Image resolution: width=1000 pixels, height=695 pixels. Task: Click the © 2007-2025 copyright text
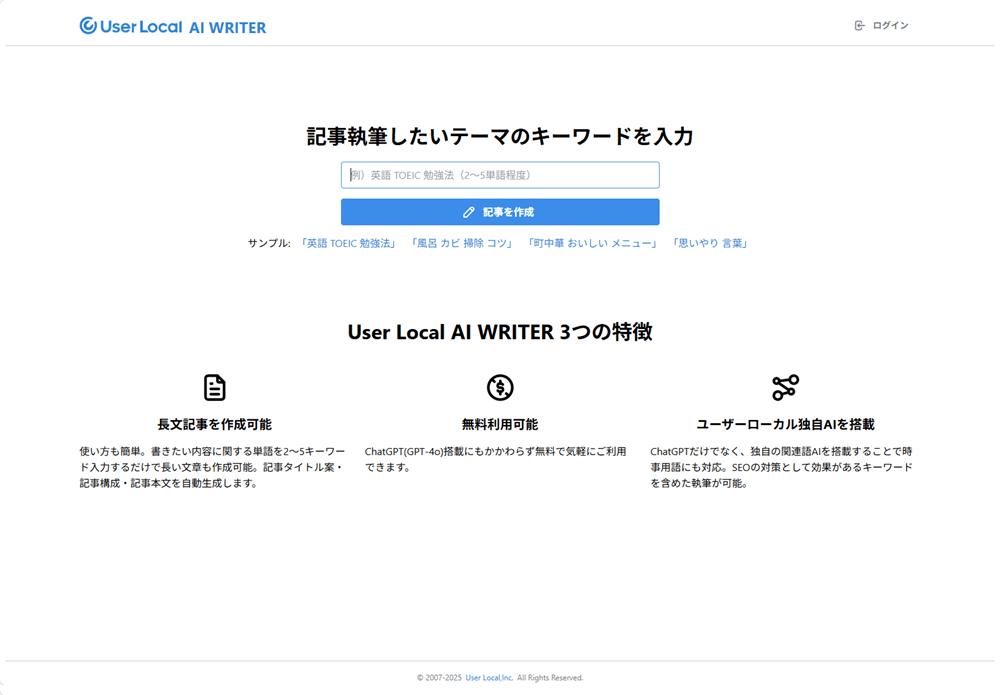coord(439,678)
